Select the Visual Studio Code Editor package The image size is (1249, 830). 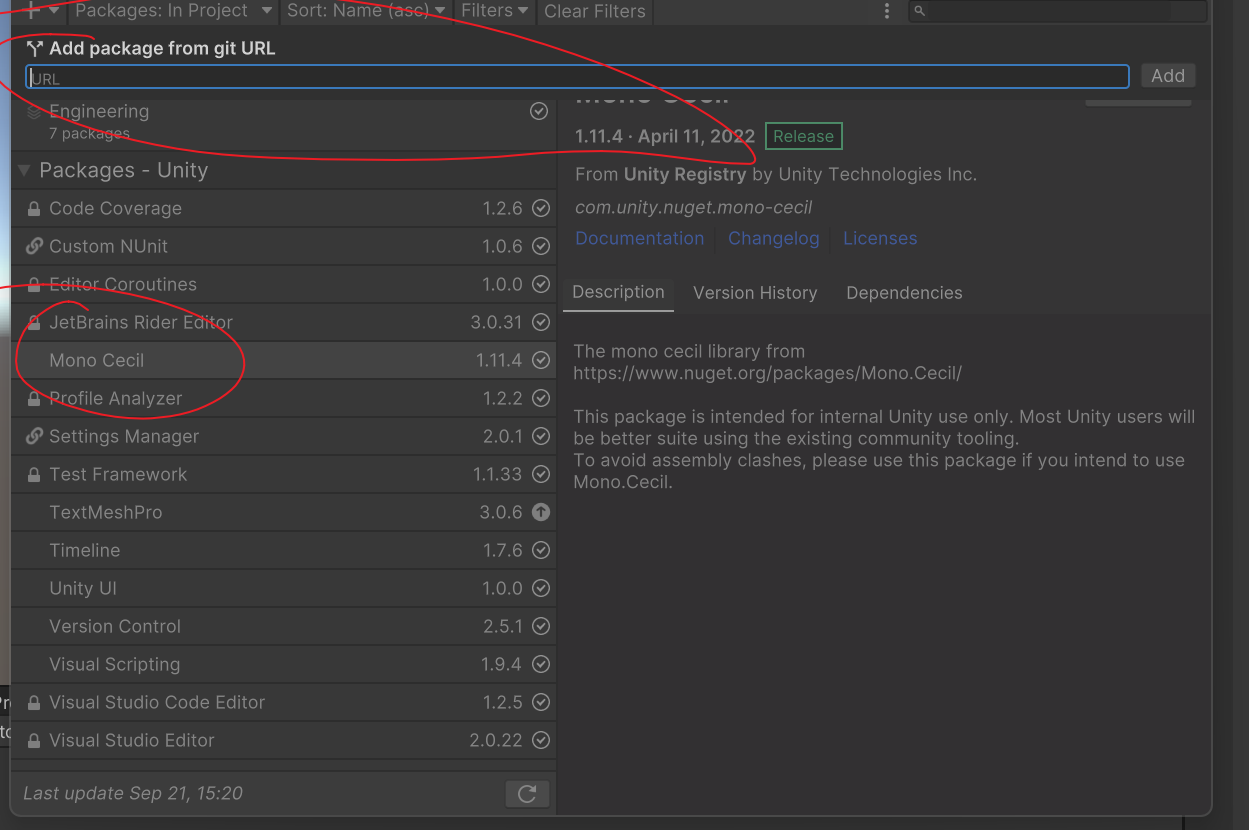coord(284,703)
